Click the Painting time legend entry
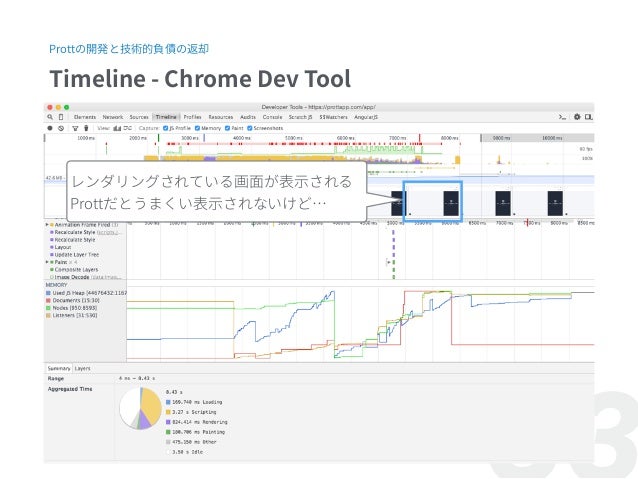 [x=195, y=432]
